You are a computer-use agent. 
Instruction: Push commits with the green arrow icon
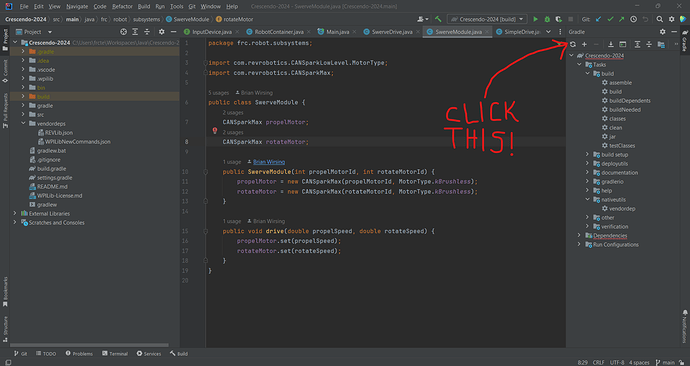tap(622, 19)
